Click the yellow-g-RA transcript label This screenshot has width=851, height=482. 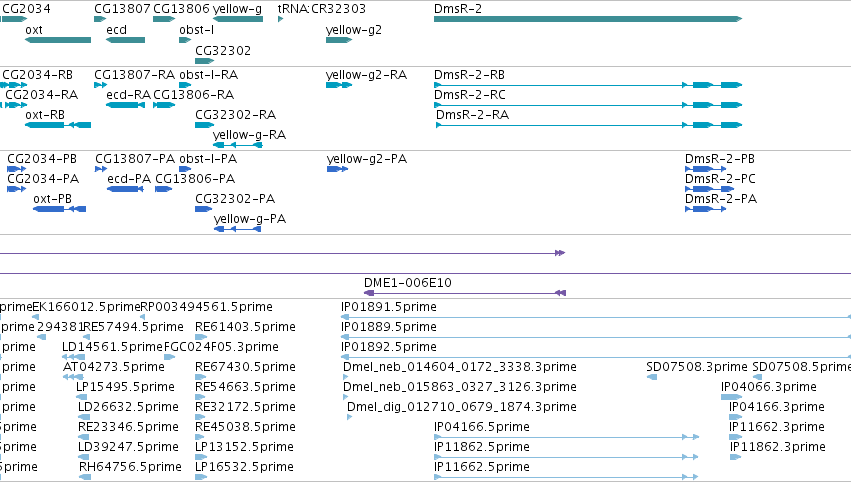tap(249, 135)
